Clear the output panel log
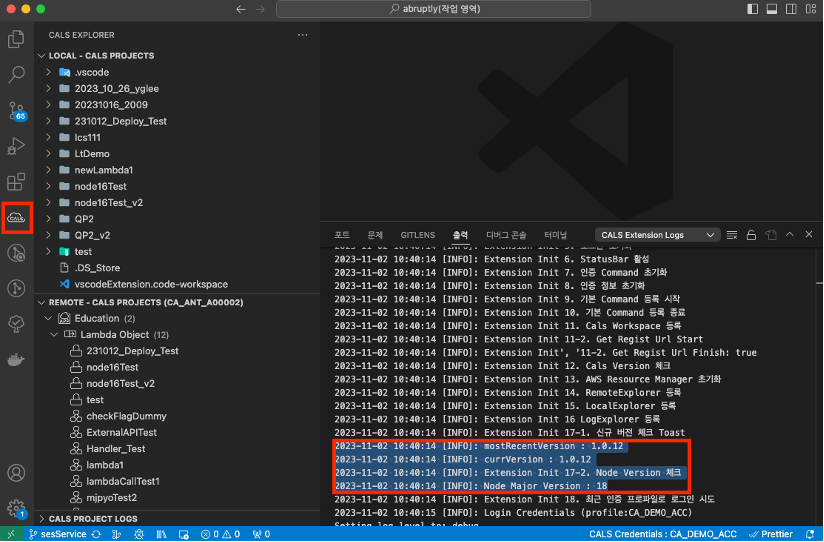The width and height of the screenshot is (824, 542). pyautogui.click(x=732, y=235)
